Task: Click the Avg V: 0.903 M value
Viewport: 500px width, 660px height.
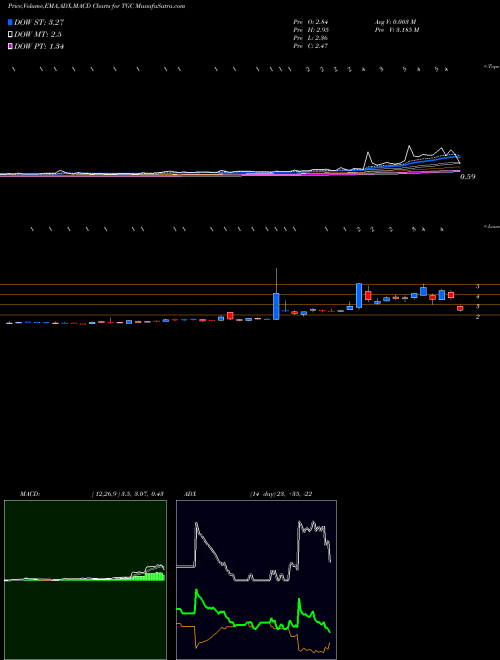Action: [x=395, y=22]
